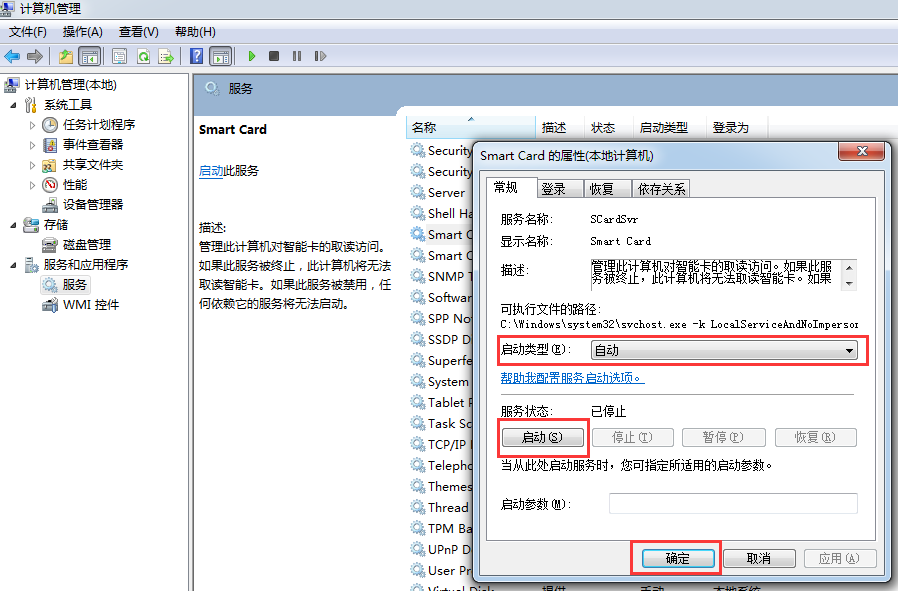898x591 pixels.
Task: Switch to the 登录 tab
Action: [x=553, y=188]
